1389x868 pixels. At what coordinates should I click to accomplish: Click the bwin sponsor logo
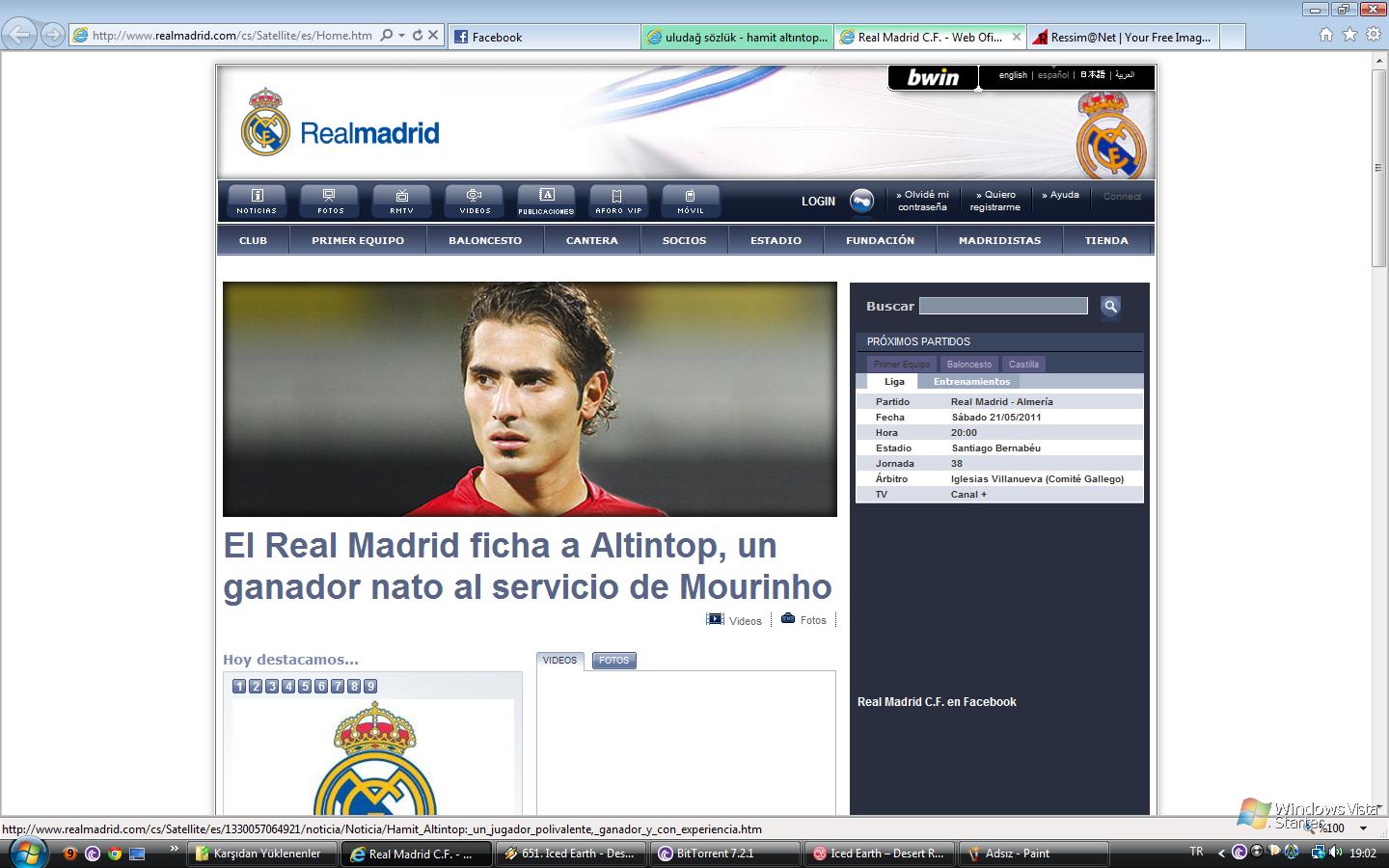[933, 77]
